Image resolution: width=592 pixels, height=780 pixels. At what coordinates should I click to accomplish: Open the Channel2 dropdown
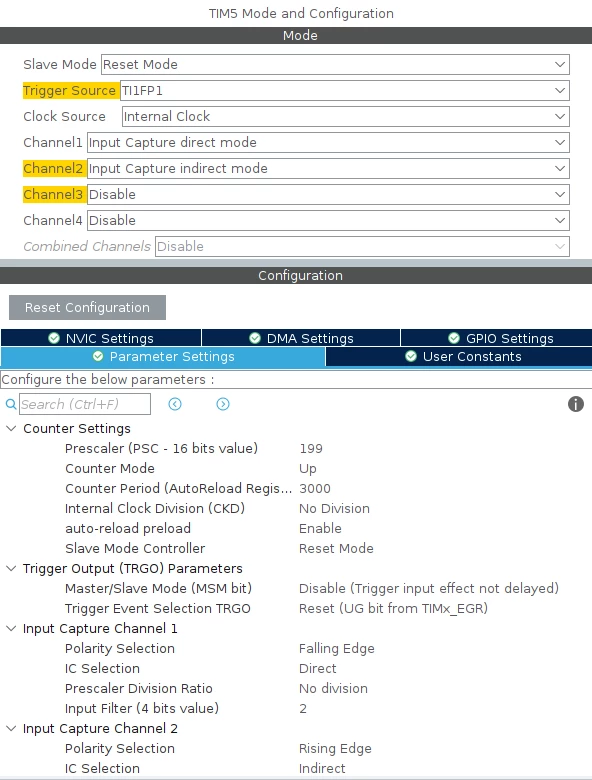pos(328,169)
